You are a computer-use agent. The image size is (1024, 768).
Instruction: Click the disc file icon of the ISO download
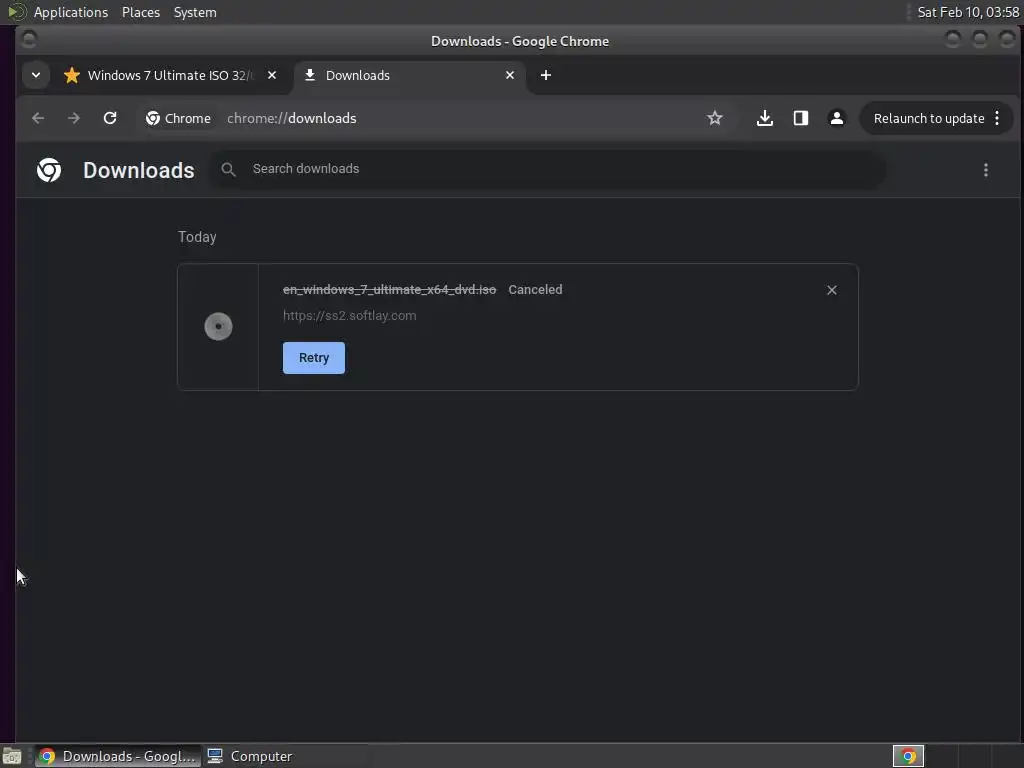pos(218,327)
